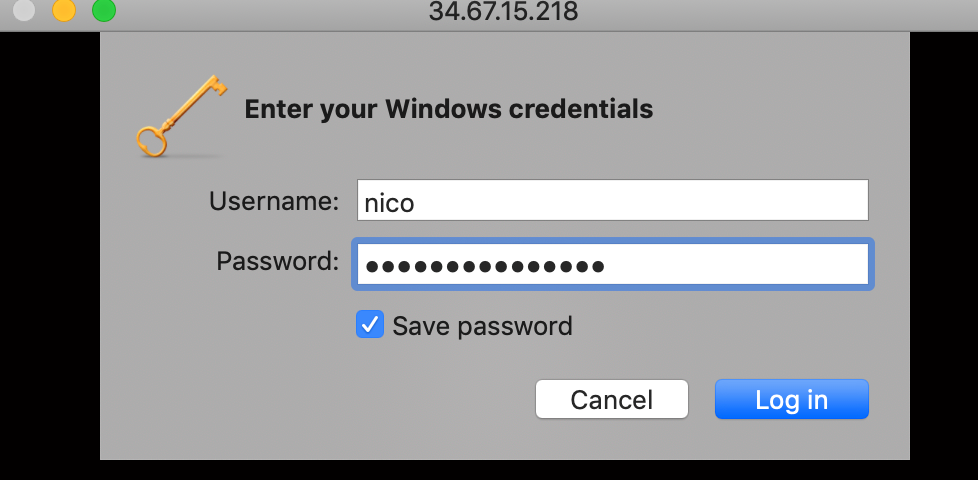This screenshot has height=480, width=978.
Task: Click the "Password:" label
Action: click(278, 262)
